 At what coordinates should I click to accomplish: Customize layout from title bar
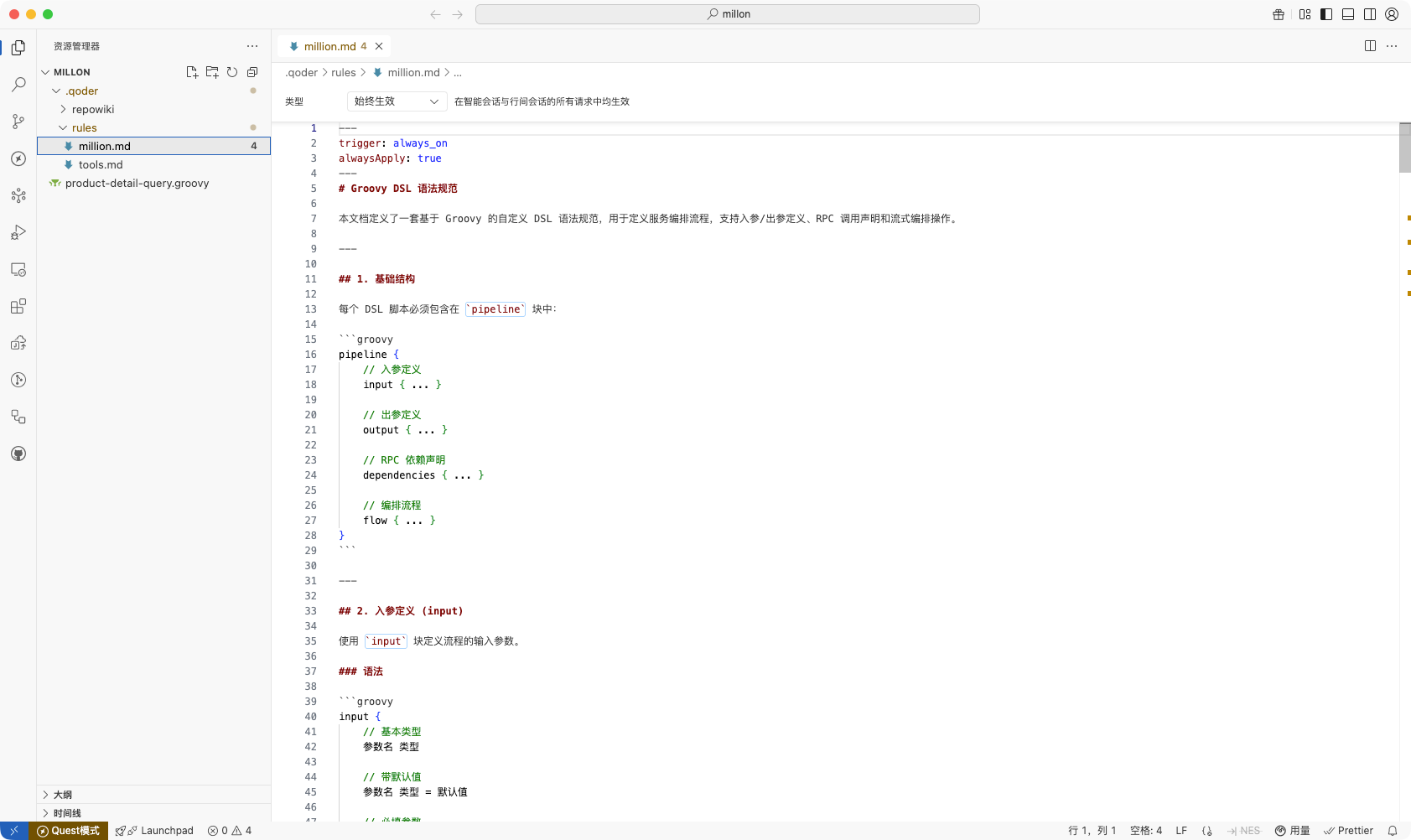1305,14
